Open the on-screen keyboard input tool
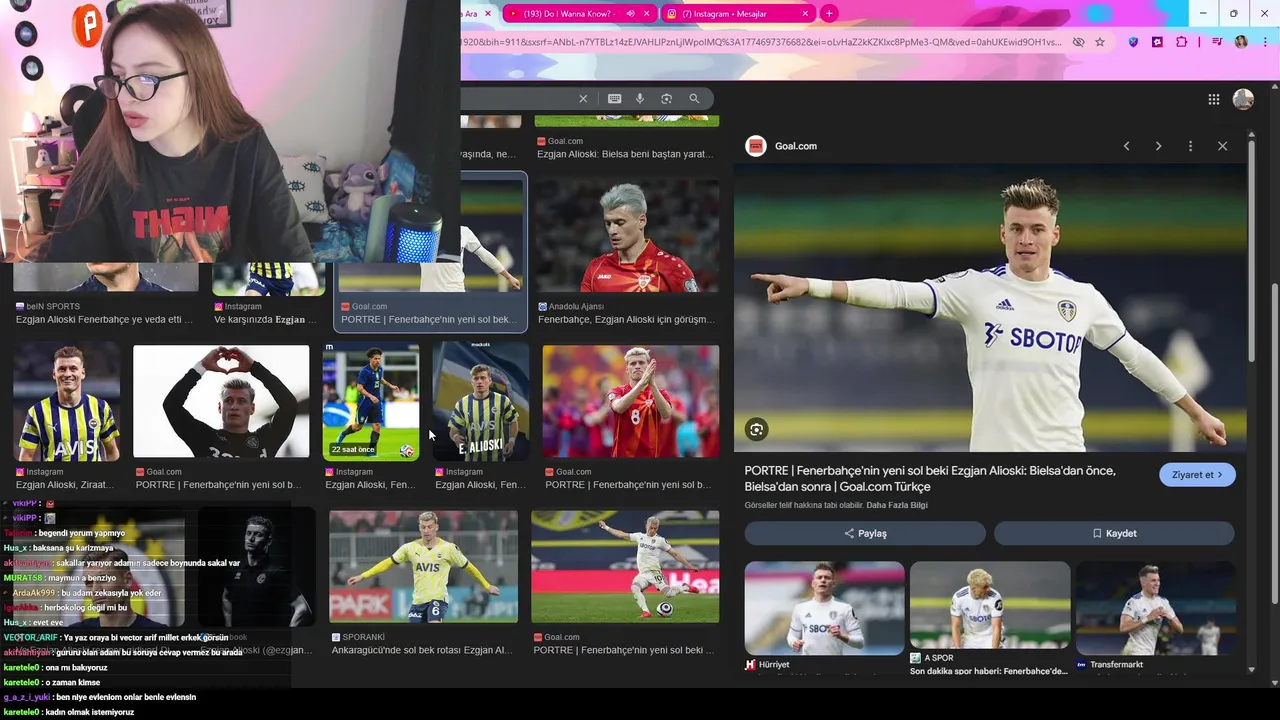This screenshot has height=720, width=1280. click(x=614, y=98)
